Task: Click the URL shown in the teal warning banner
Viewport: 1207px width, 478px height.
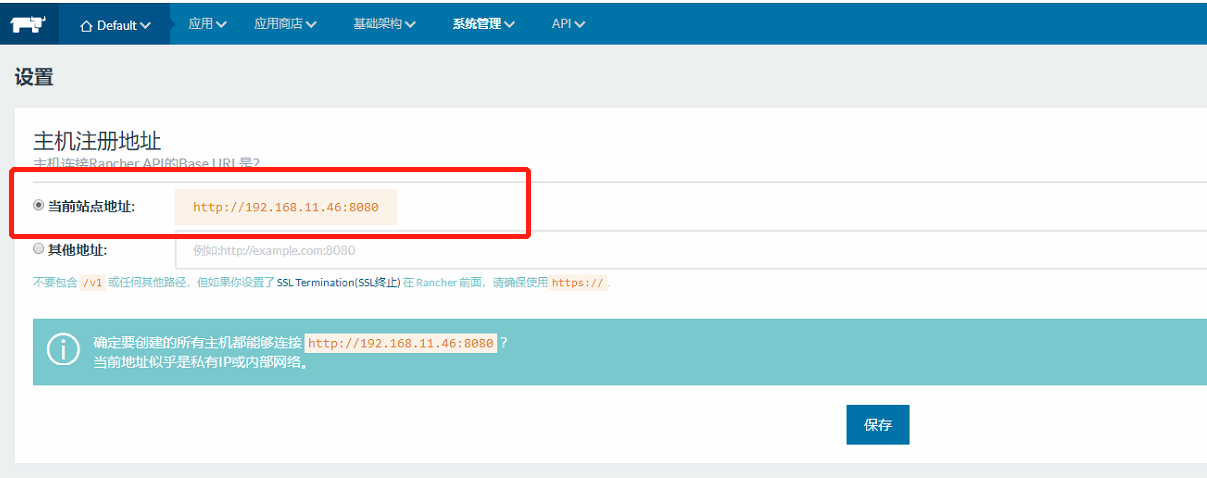Action: [x=400, y=343]
